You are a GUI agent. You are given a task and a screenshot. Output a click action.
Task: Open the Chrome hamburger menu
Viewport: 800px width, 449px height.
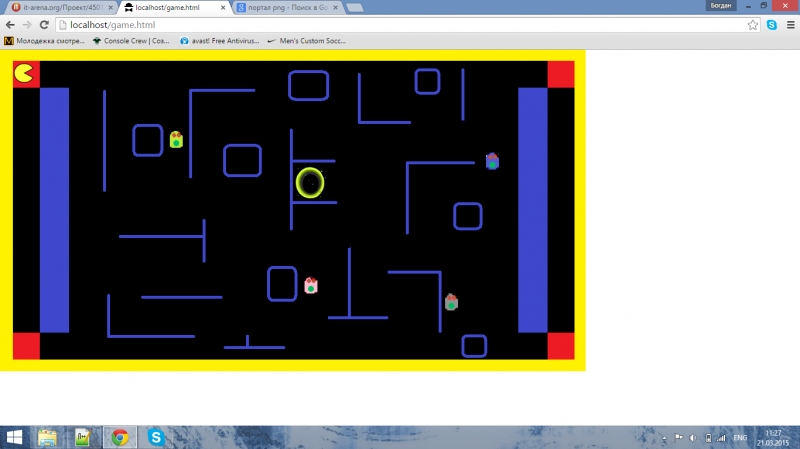(x=790, y=24)
